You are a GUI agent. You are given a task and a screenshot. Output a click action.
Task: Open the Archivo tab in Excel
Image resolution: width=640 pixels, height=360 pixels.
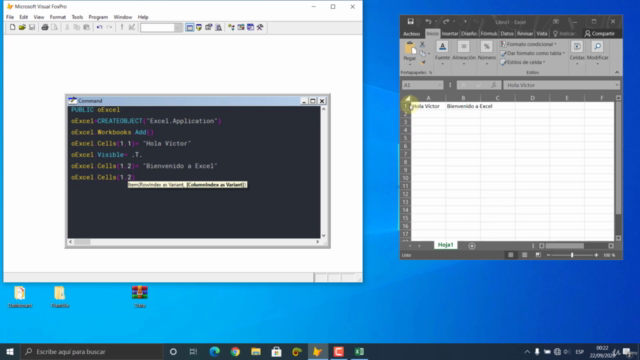tap(411, 33)
